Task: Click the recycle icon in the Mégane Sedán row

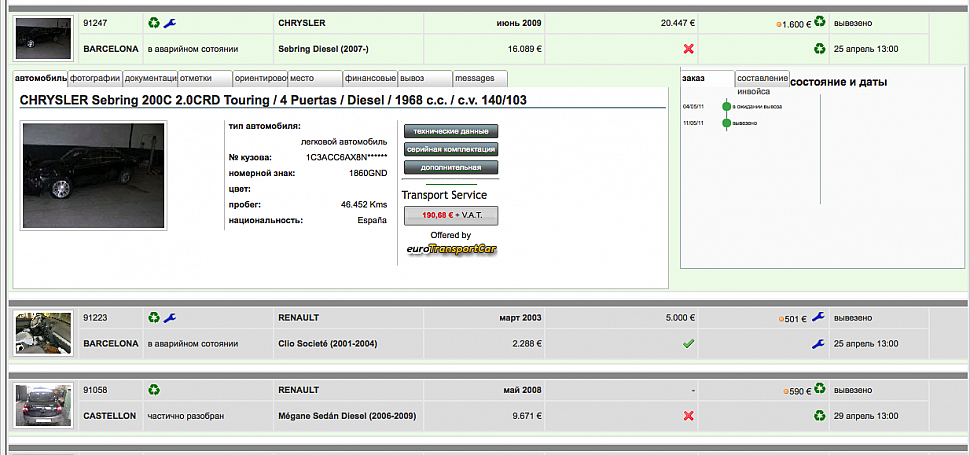Action: coord(820,415)
